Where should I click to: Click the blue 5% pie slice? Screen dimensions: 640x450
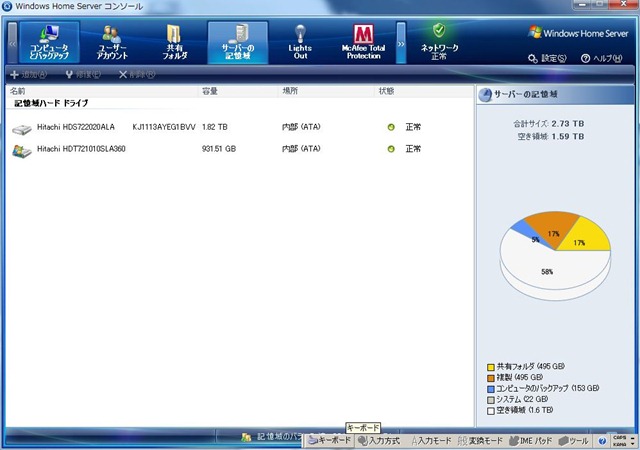(x=531, y=234)
